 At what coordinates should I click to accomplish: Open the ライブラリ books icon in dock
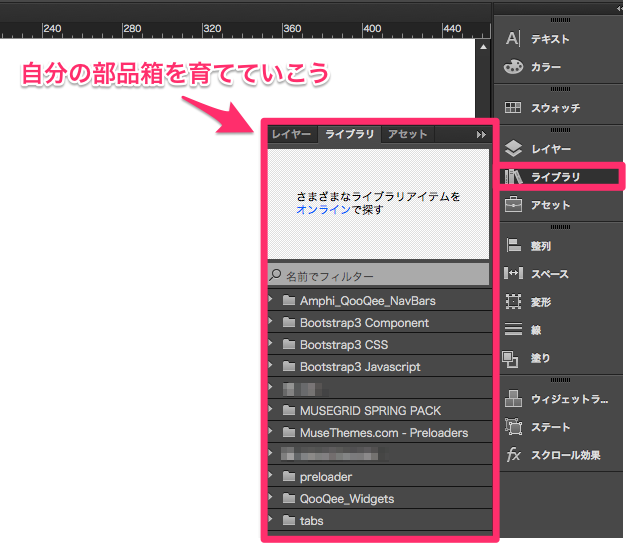(x=513, y=176)
